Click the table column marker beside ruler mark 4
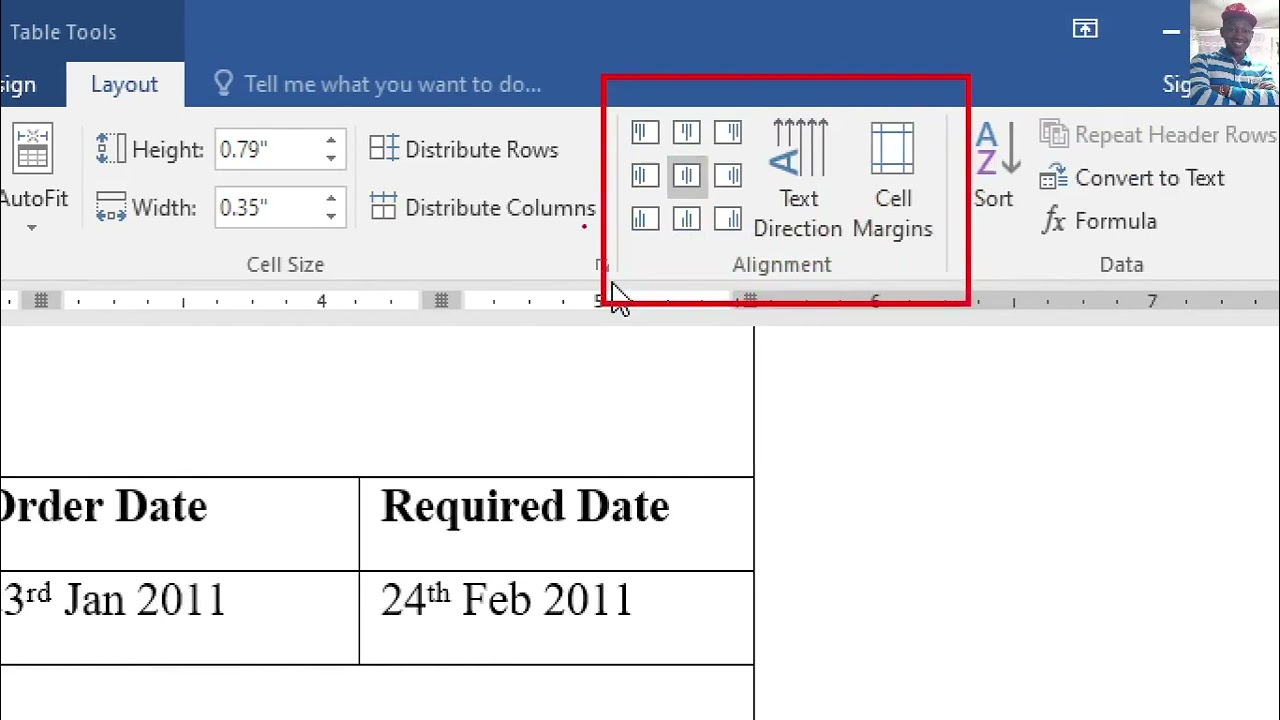The width and height of the screenshot is (1280, 720). tap(441, 300)
